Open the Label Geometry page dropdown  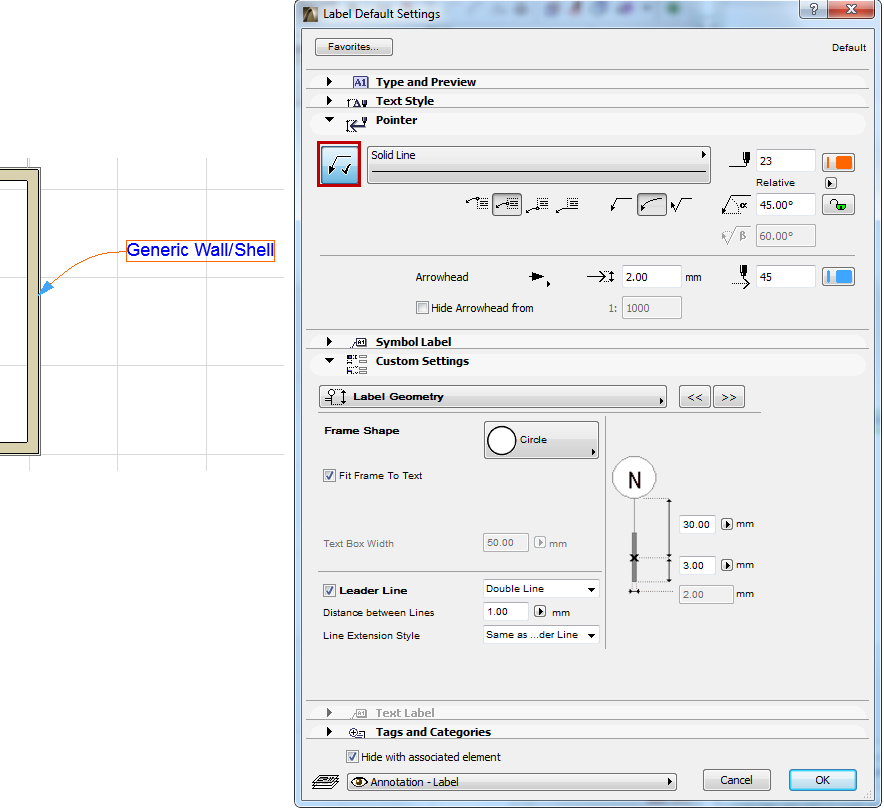(493, 397)
